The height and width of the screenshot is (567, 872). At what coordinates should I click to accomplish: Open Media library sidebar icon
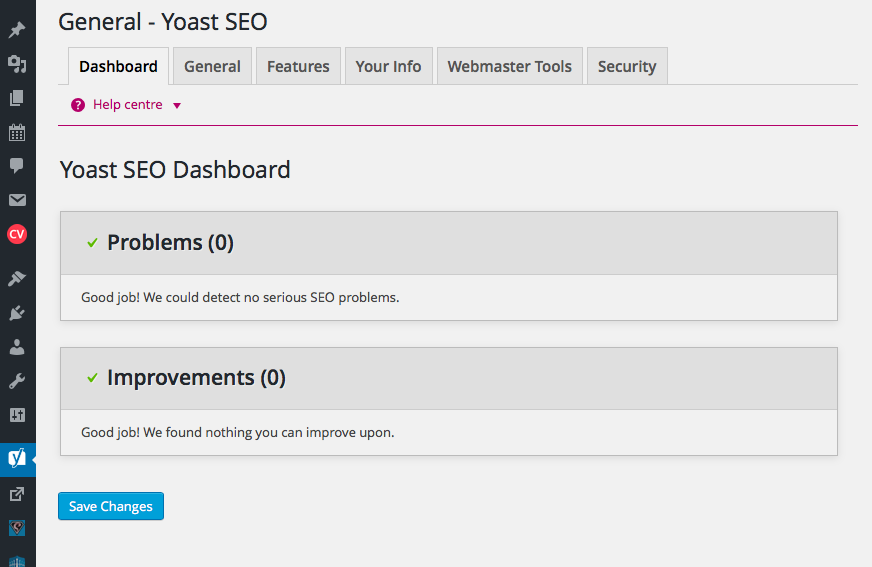pyautogui.click(x=17, y=64)
